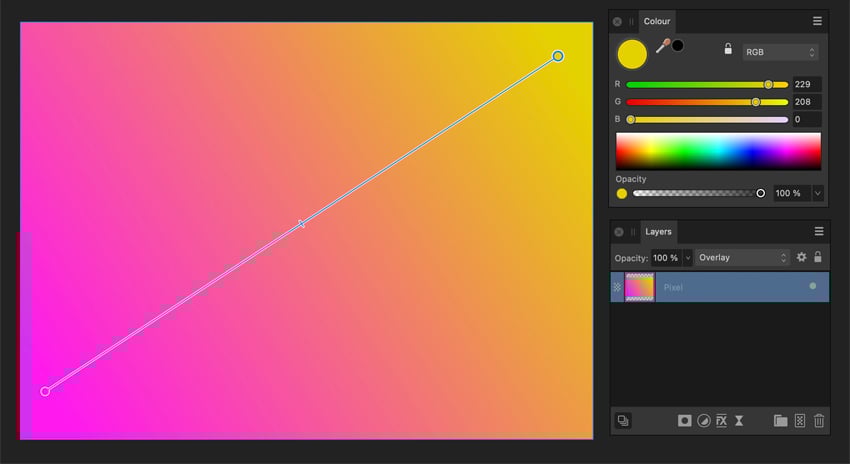Select the black picked-colour swatch
The width and height of the screenshot is (850, 464).
(678, 46)
